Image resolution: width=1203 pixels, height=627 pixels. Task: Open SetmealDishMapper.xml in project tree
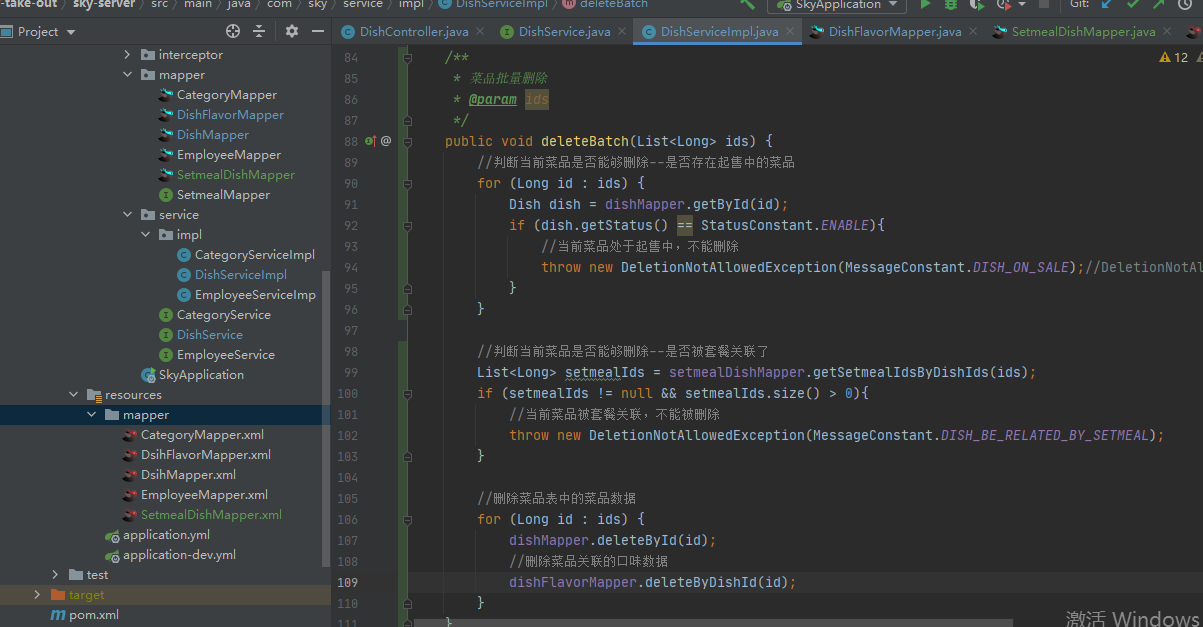click(211, 515)
